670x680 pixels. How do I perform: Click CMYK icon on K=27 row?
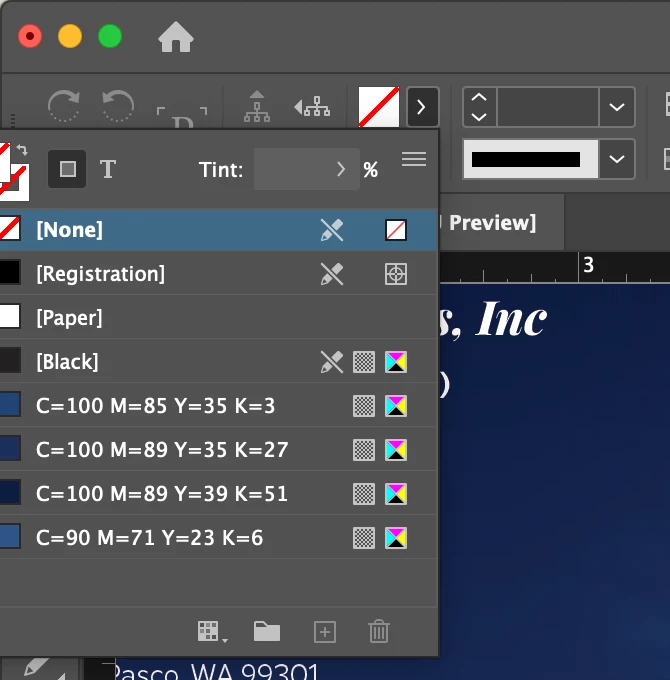[x=396, y=450]
